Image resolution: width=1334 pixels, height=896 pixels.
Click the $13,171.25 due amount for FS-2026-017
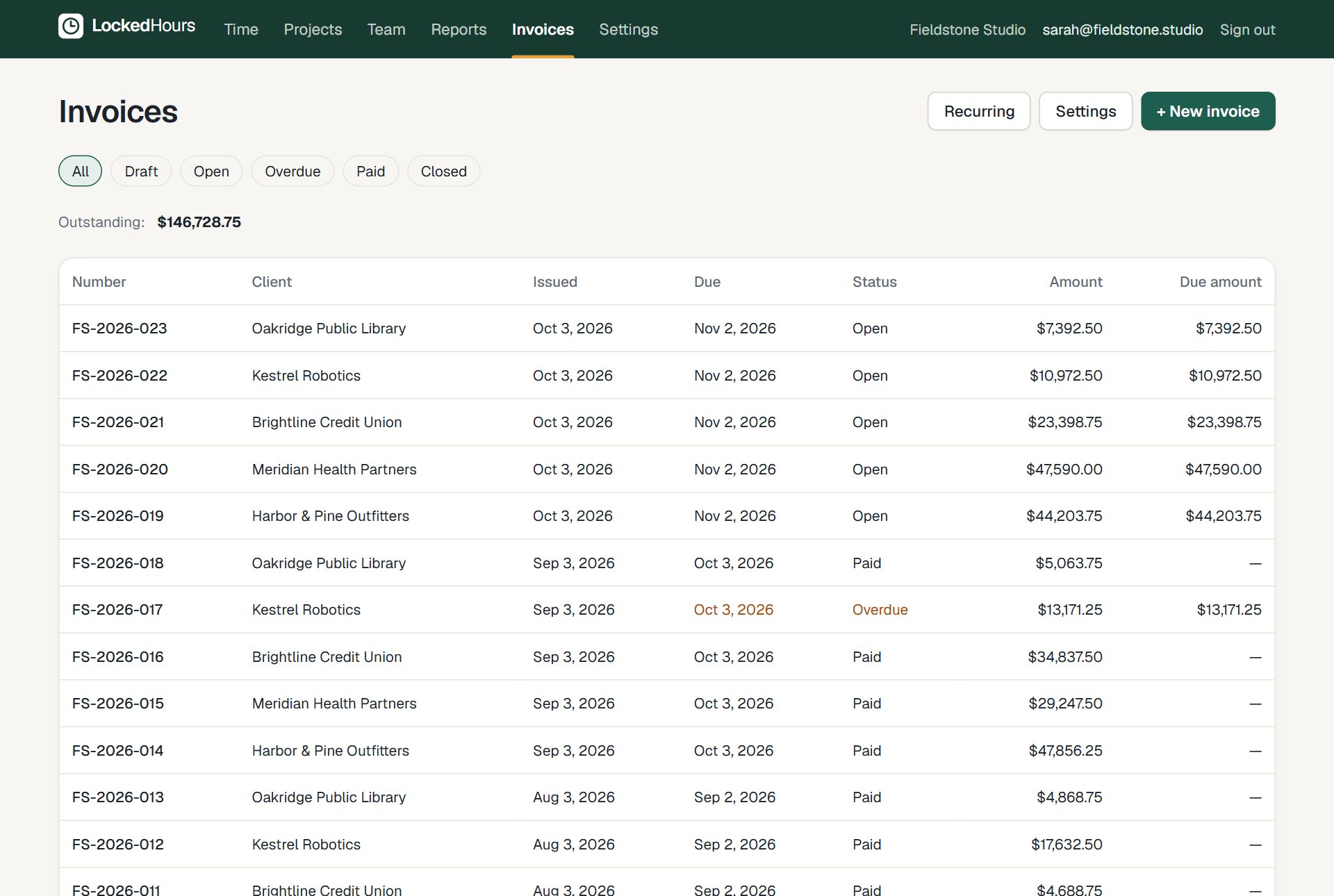[x=1229, y=610]
